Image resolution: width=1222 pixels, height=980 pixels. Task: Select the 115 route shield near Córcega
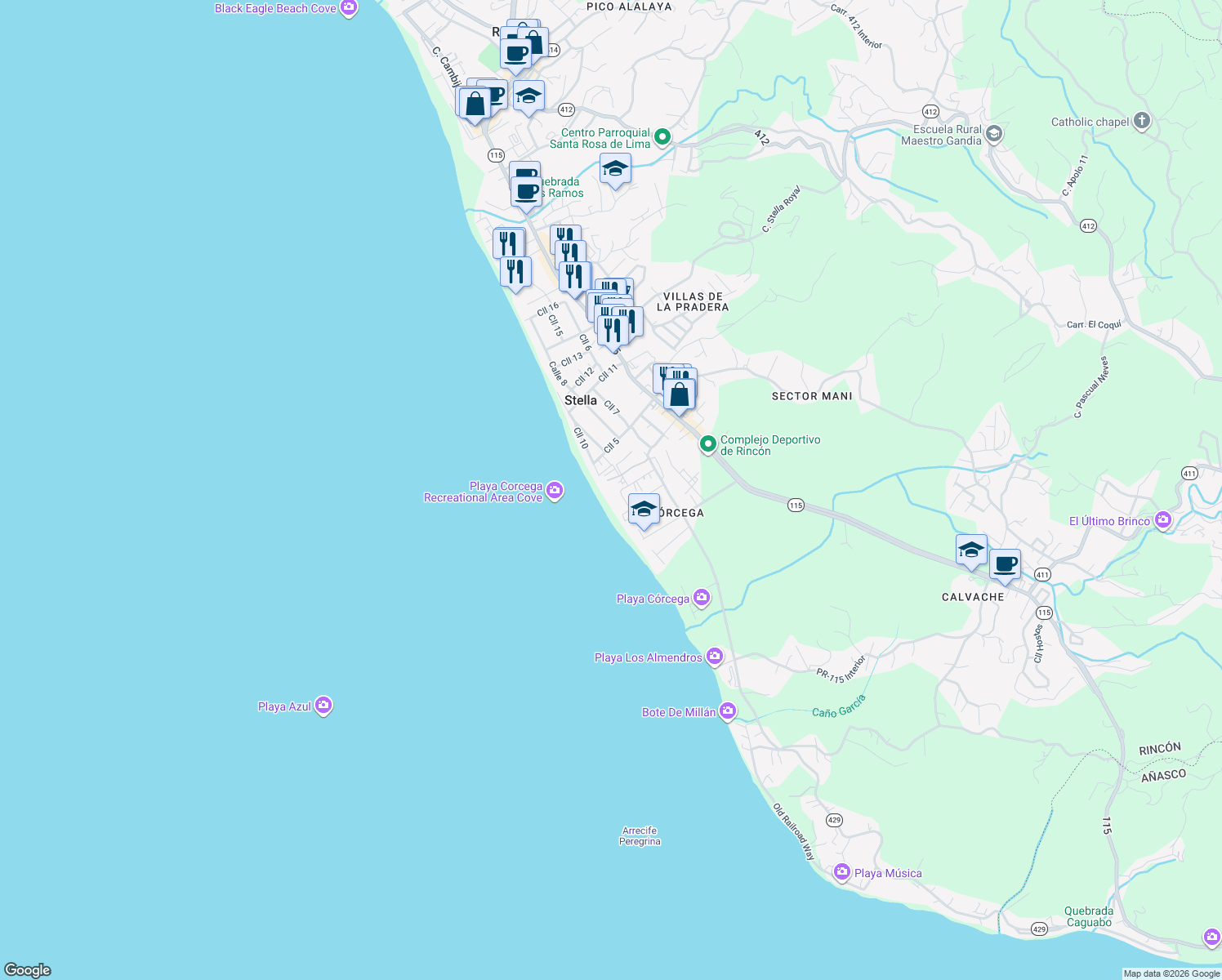click(x=796, y=506)
